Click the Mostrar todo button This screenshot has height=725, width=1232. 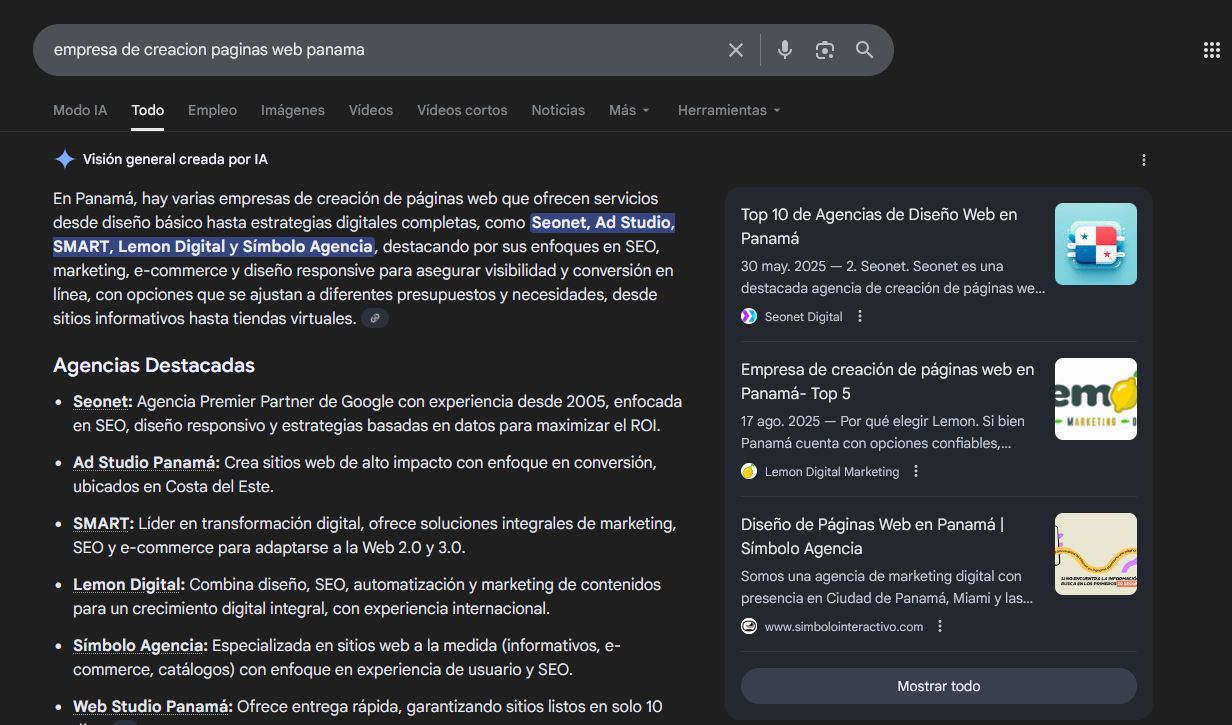tap(938, 686)
